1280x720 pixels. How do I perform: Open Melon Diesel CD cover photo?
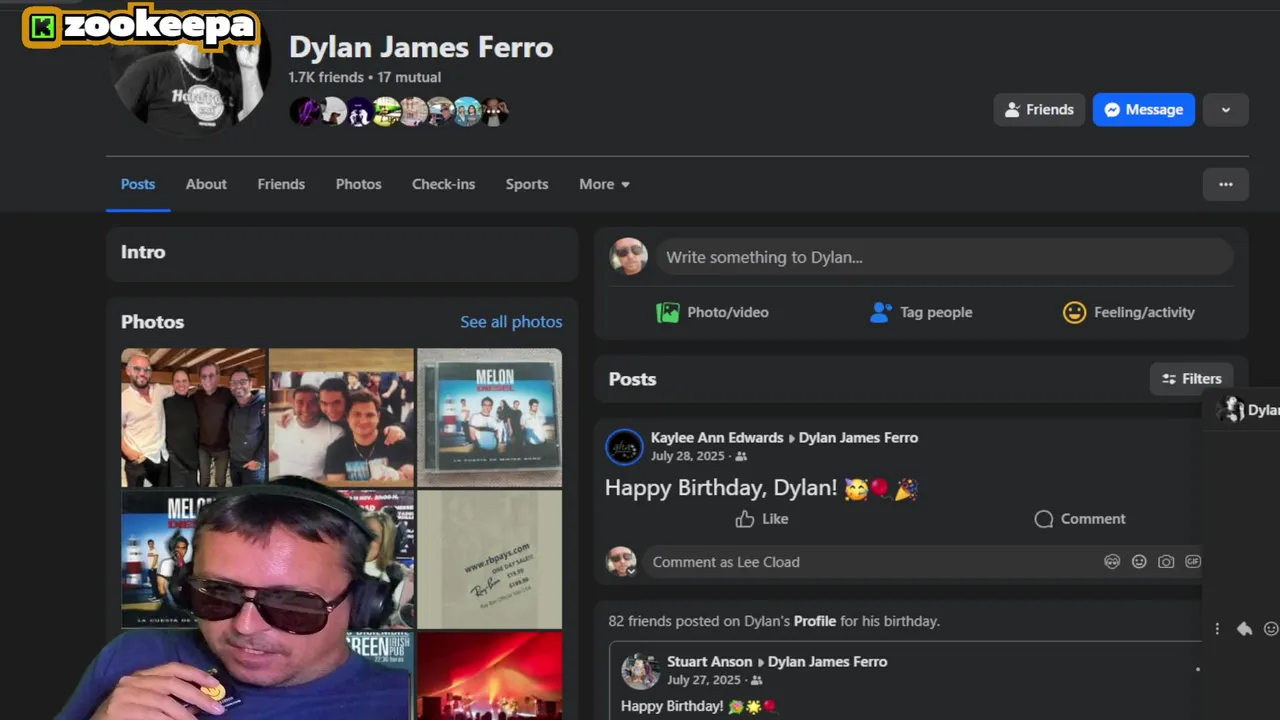[x=489, y=417]
